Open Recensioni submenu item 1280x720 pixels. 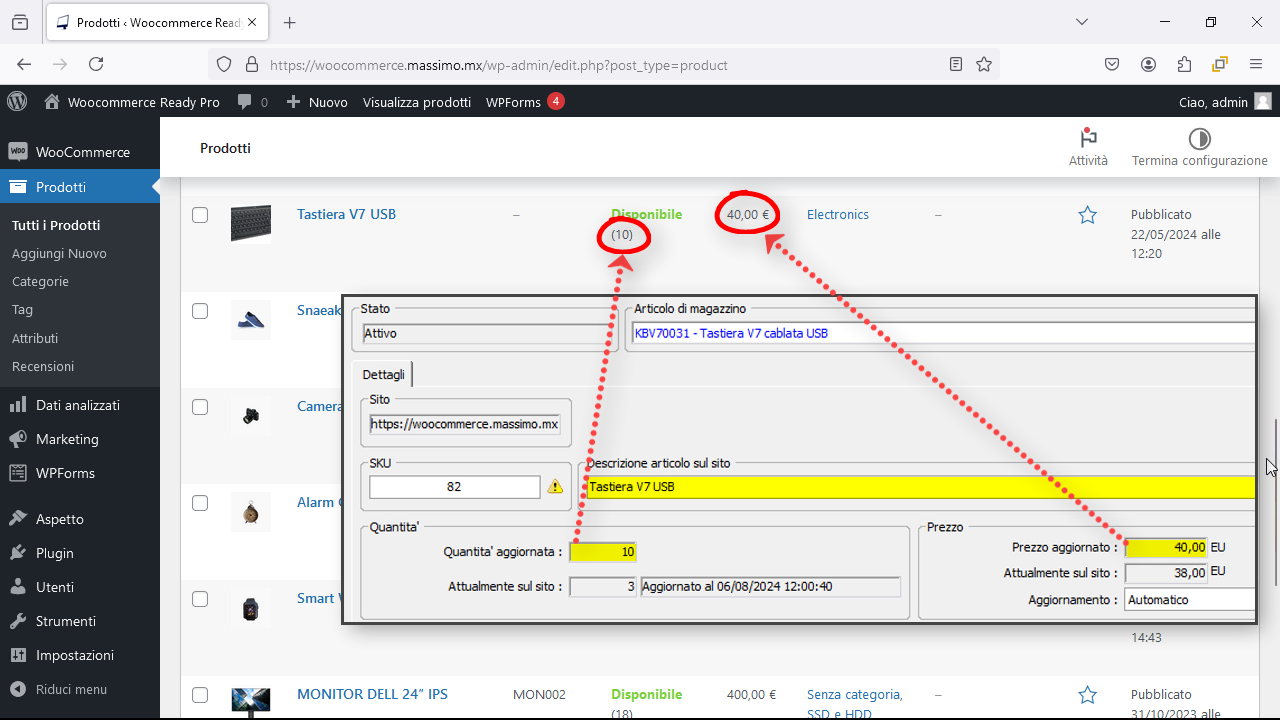[x=43, y=366]
